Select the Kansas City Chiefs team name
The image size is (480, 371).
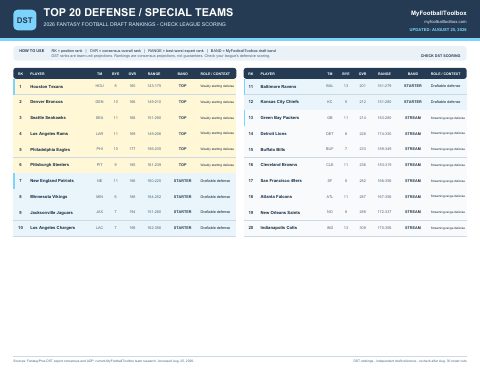pos(279,102)
